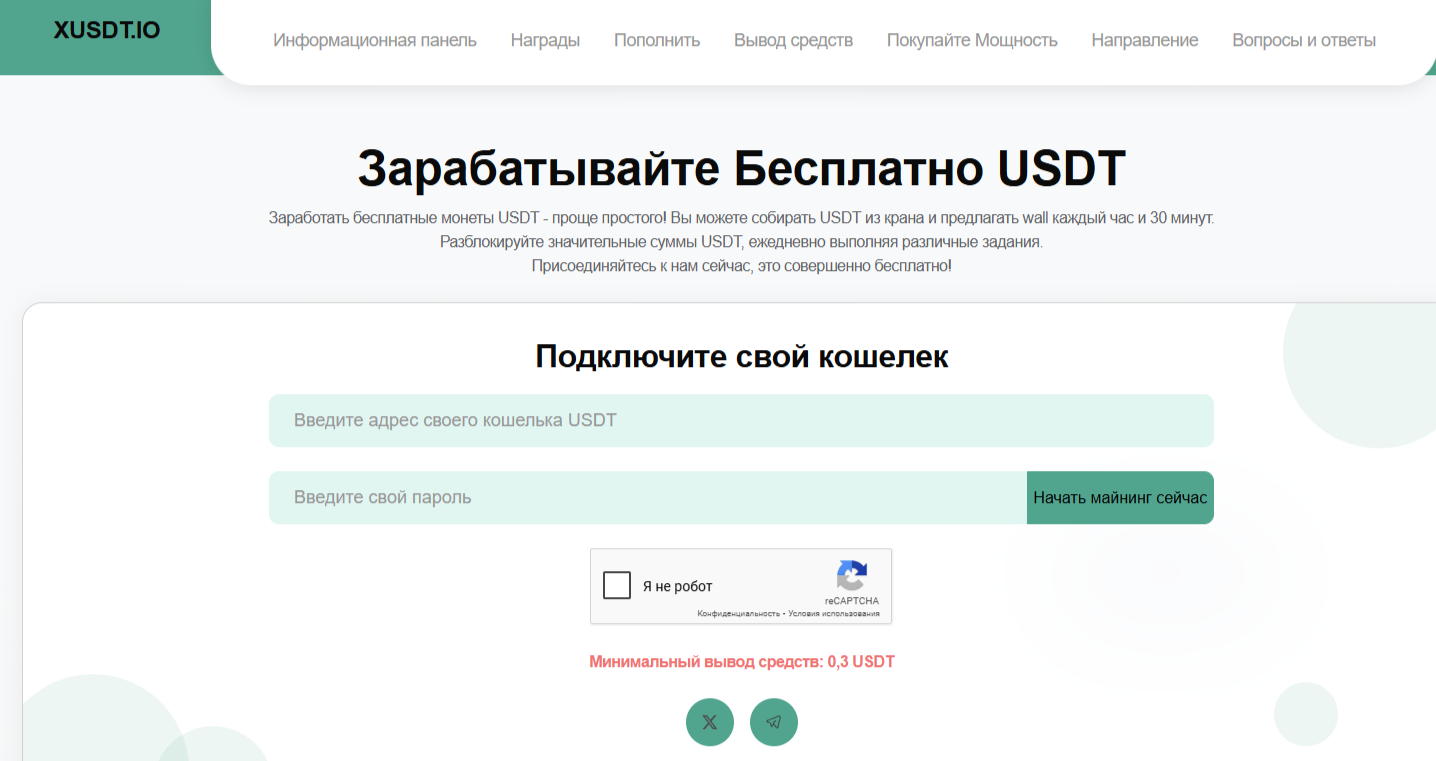Click the line starting "Заработать бесплатные монеты USDT"
Screen dimensions: 1436x761
coord(742,218)
